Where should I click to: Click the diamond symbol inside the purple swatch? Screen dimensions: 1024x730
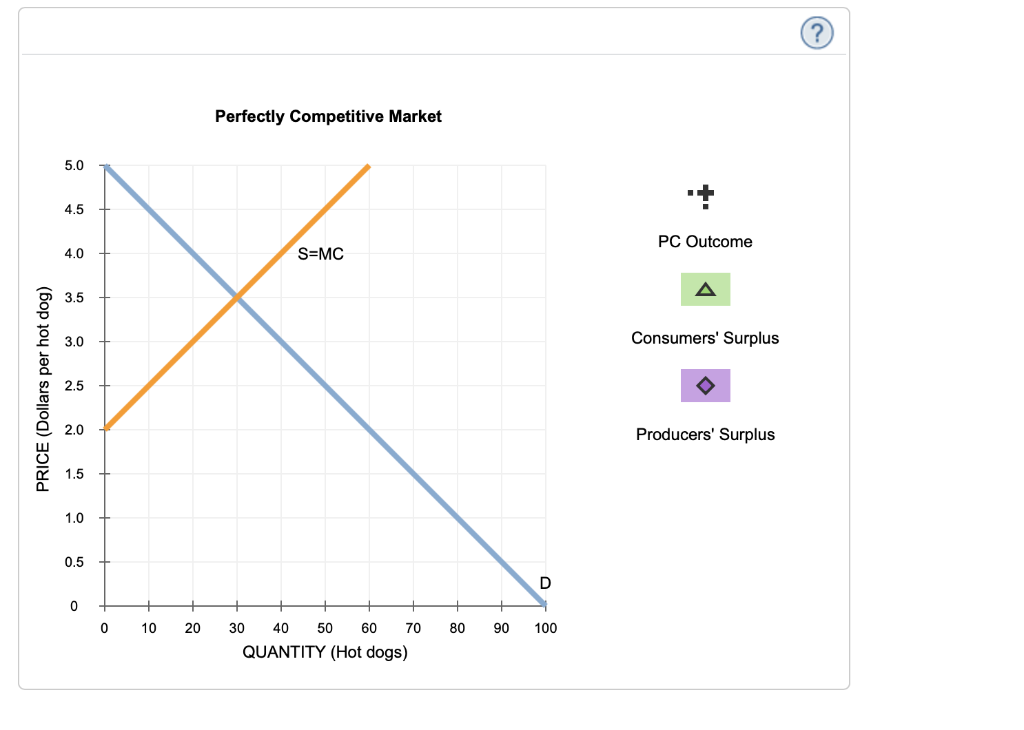coord(705,385)
